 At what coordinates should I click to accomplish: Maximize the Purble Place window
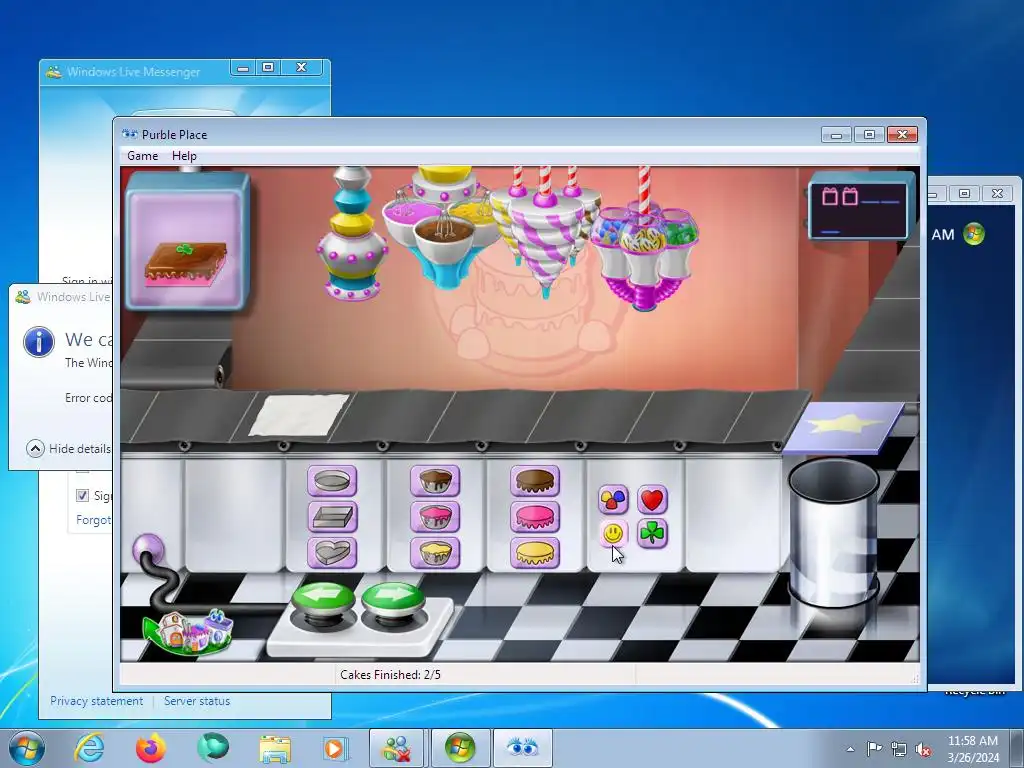coord(869,135)
